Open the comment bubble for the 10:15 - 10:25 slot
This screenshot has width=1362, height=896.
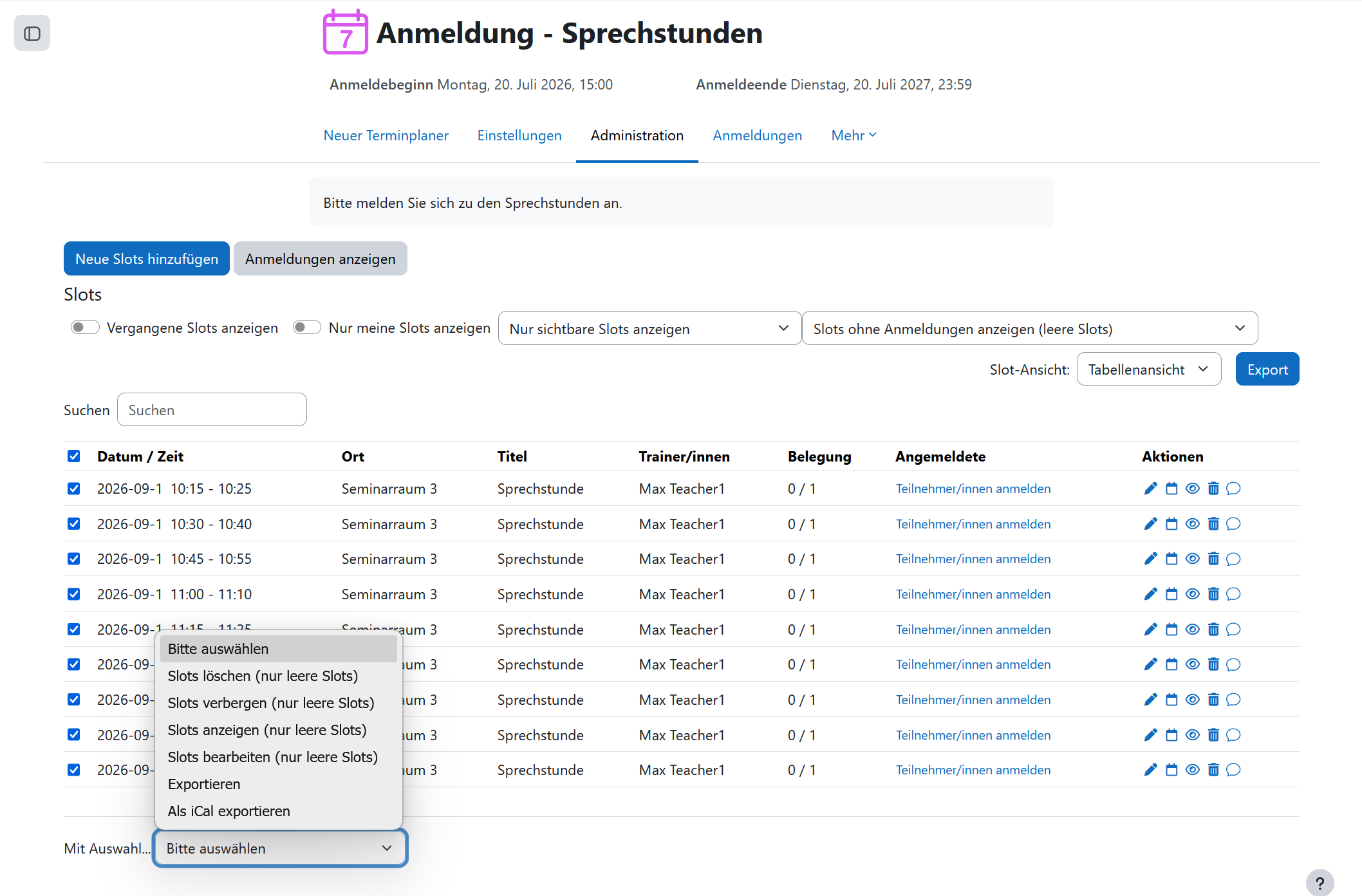coord(1233,489)
